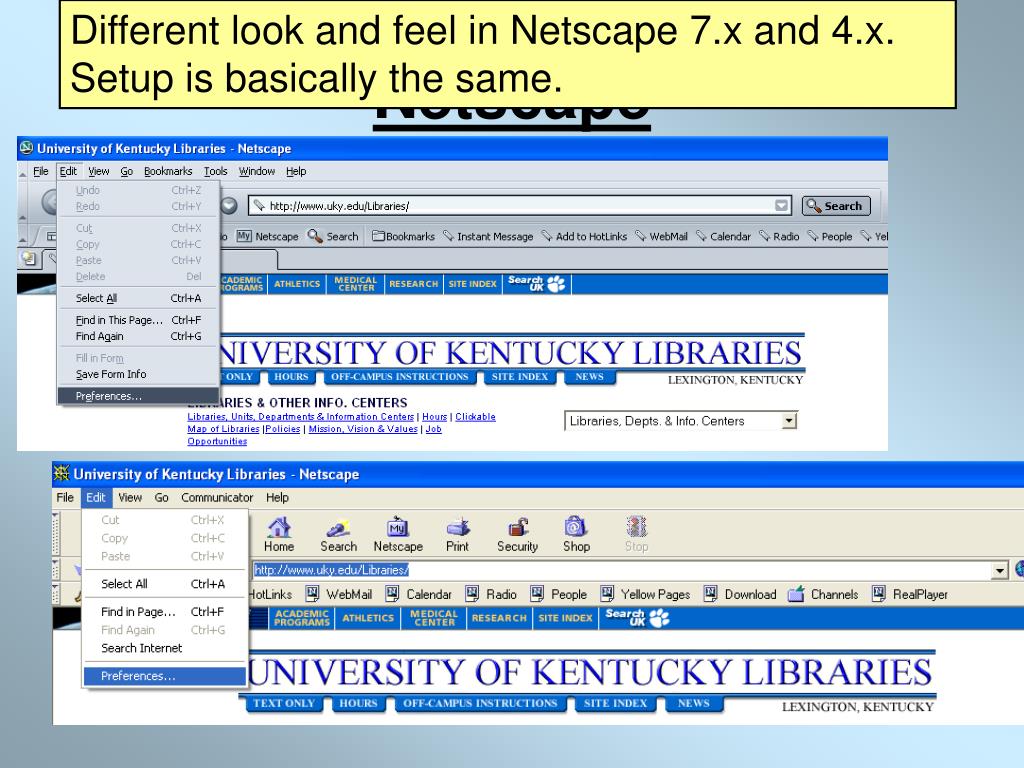This screenshot has height=768, width=1024.
Task: Click People in upper personal toolbar
Action: [x=830, y=236]
